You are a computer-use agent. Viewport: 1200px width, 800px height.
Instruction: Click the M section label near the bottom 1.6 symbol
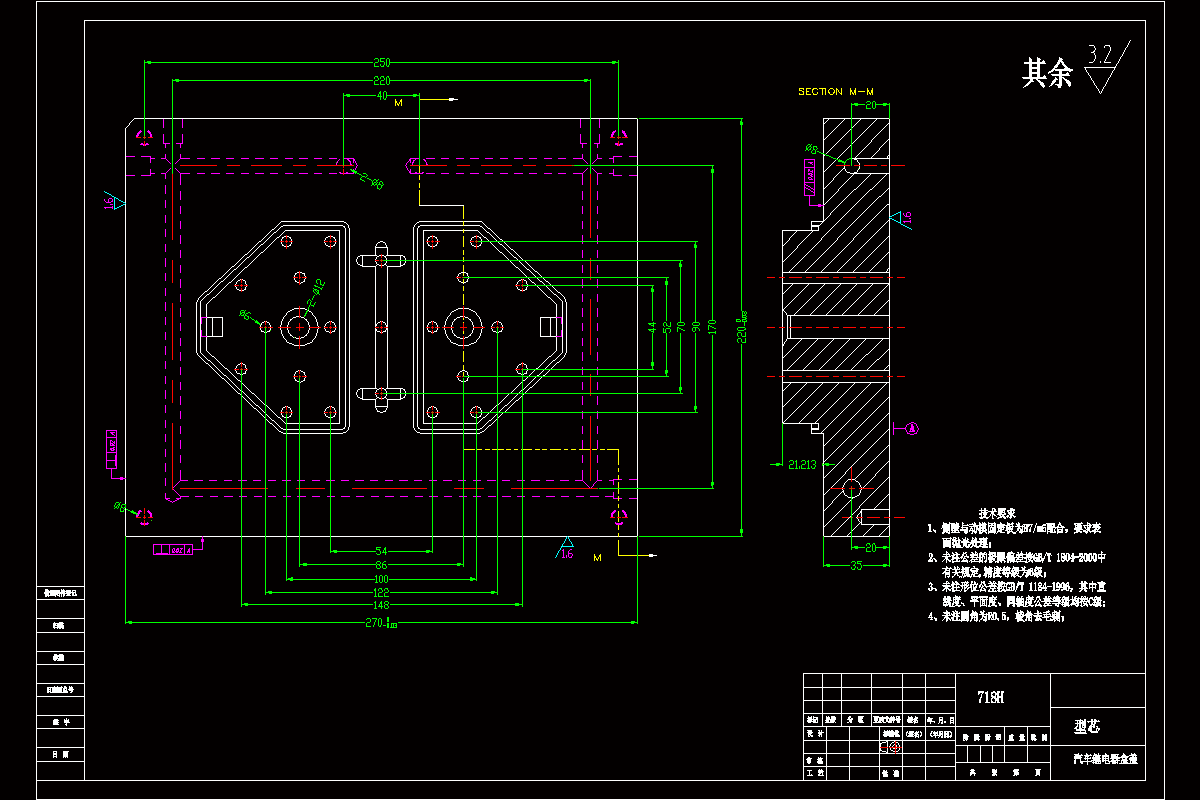(x=598, y=556)
